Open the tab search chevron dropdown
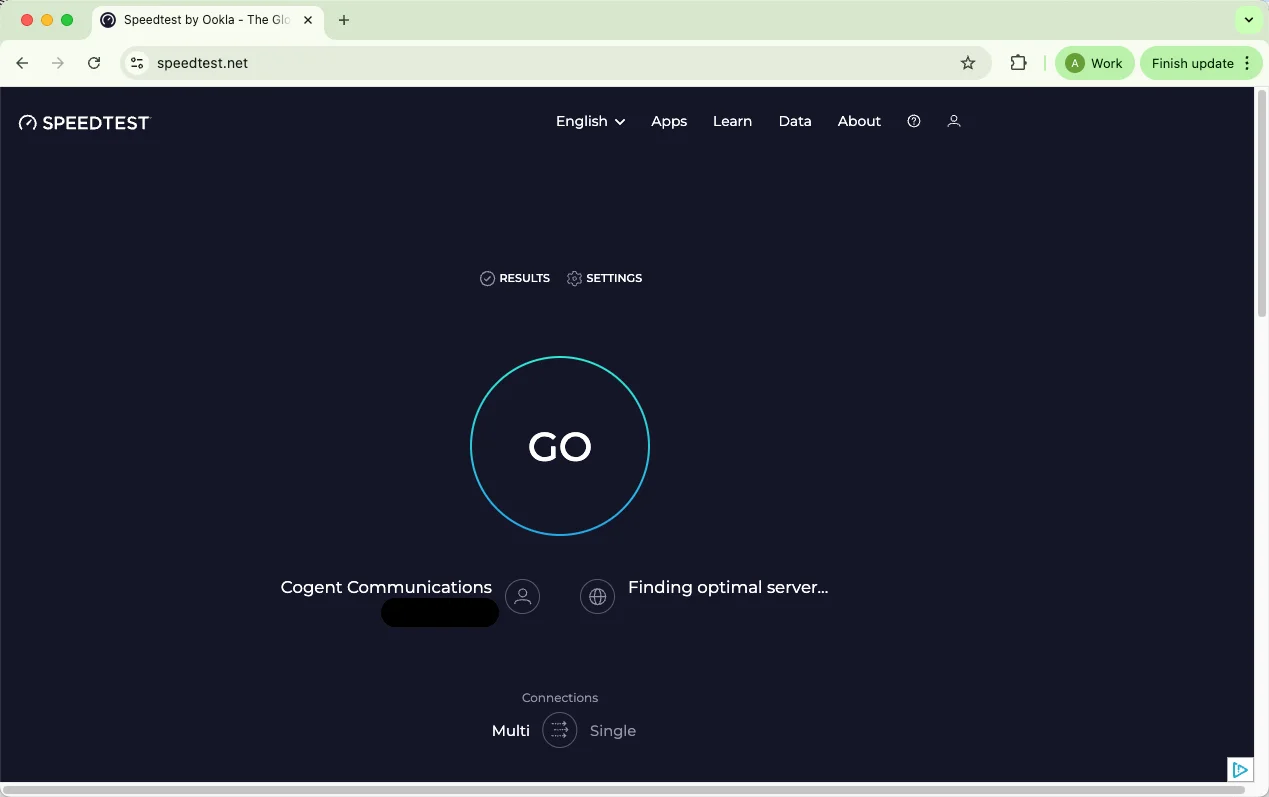The image size is (1269, 797). 1248,20
